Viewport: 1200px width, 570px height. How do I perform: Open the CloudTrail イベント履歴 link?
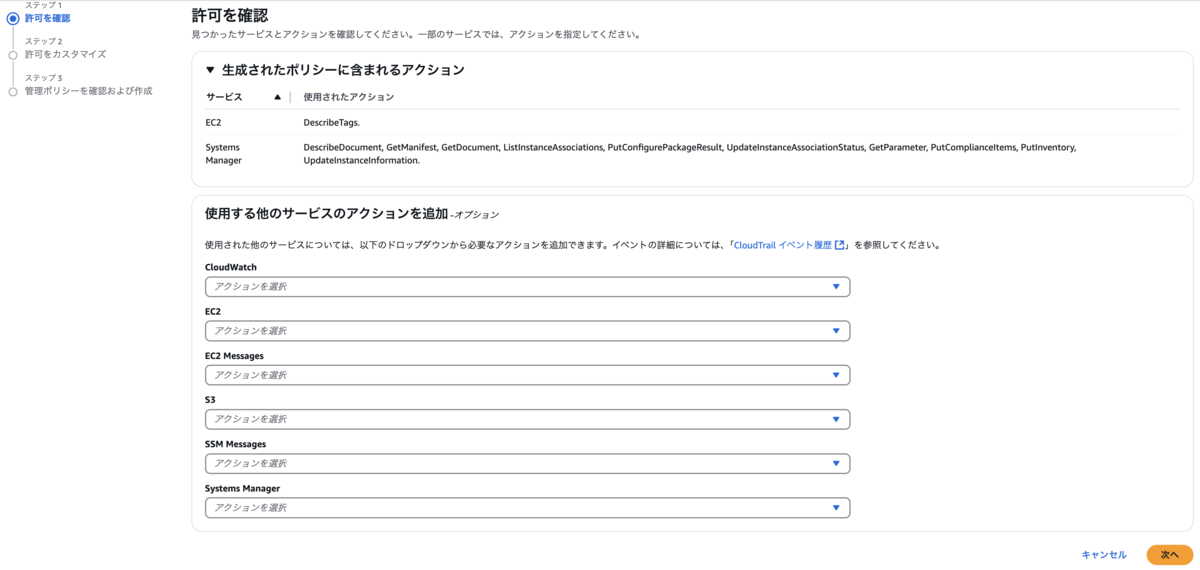[x=790, y=244]
